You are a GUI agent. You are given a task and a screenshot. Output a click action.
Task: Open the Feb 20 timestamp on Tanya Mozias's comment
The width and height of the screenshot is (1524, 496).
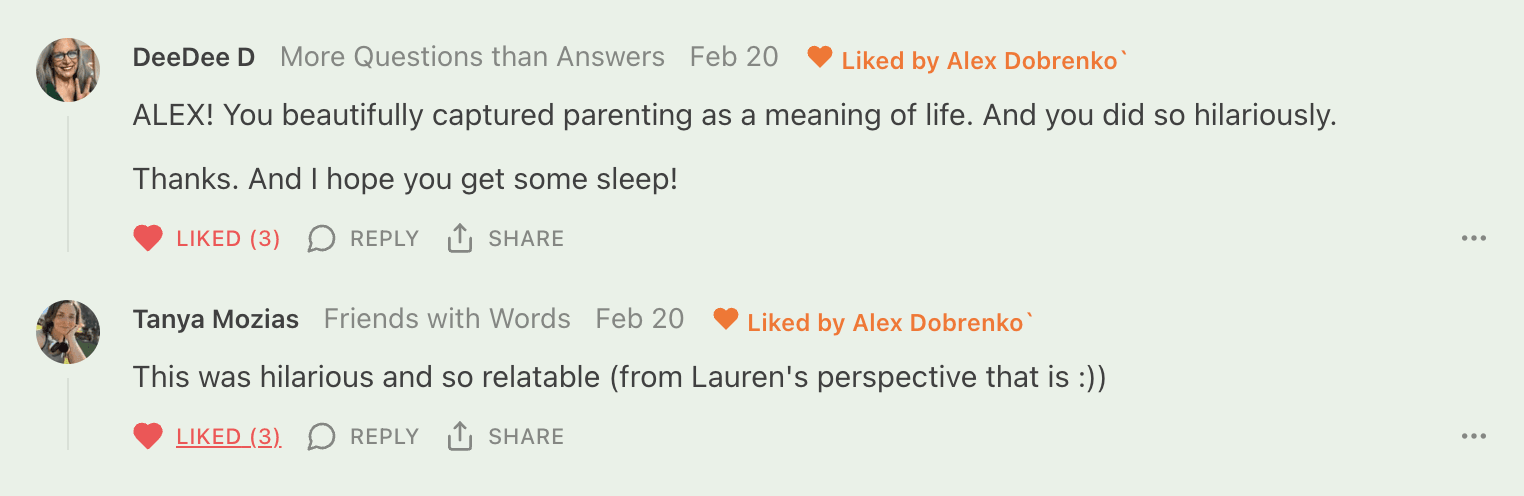[640, 320]
